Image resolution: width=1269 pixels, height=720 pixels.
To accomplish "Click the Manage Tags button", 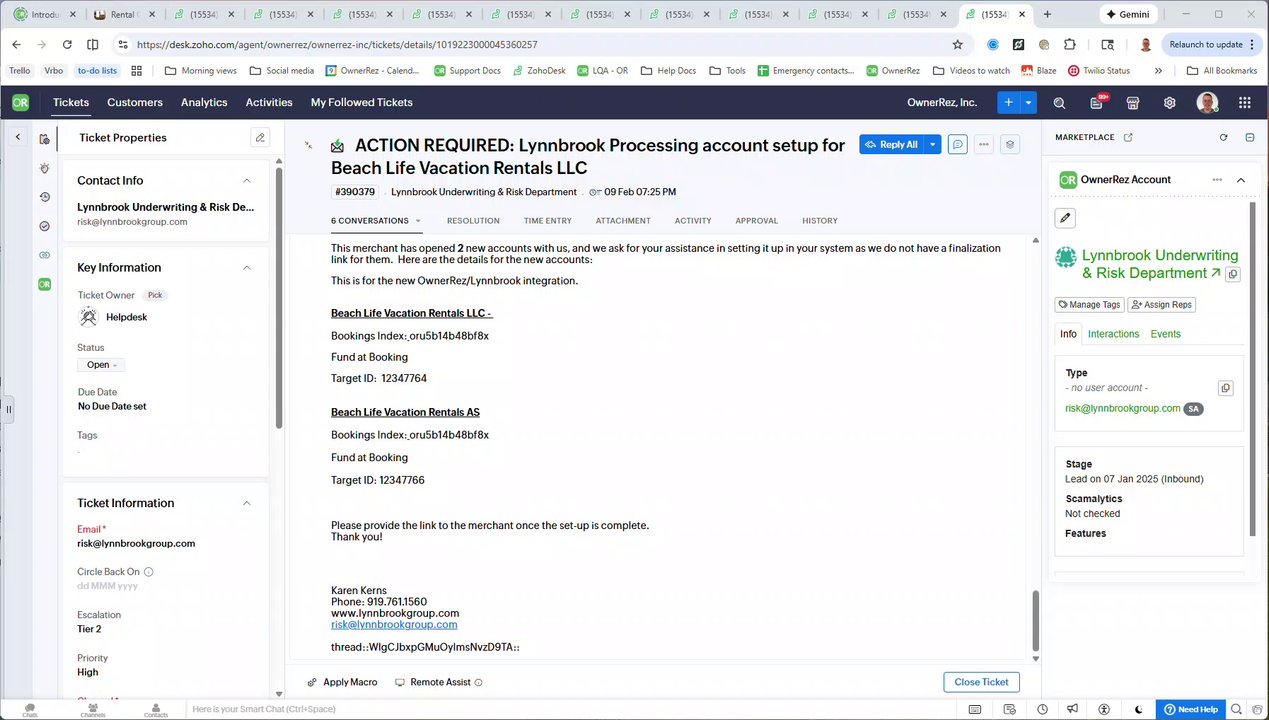I will tap(1089, 304).
